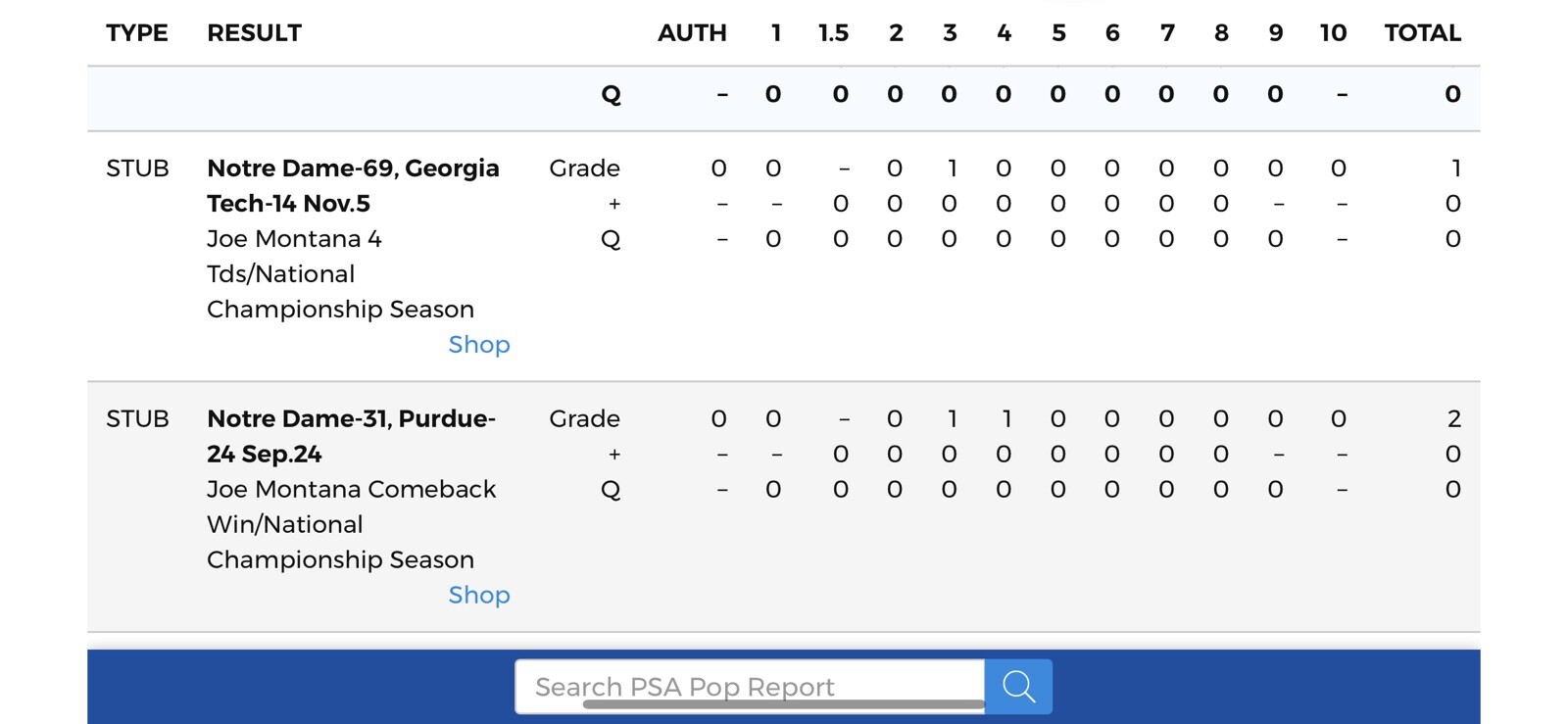The height and width of the screenshot is (724, 1568).
Task: Click the grade 9 column header
Action: click(1275, 33)
